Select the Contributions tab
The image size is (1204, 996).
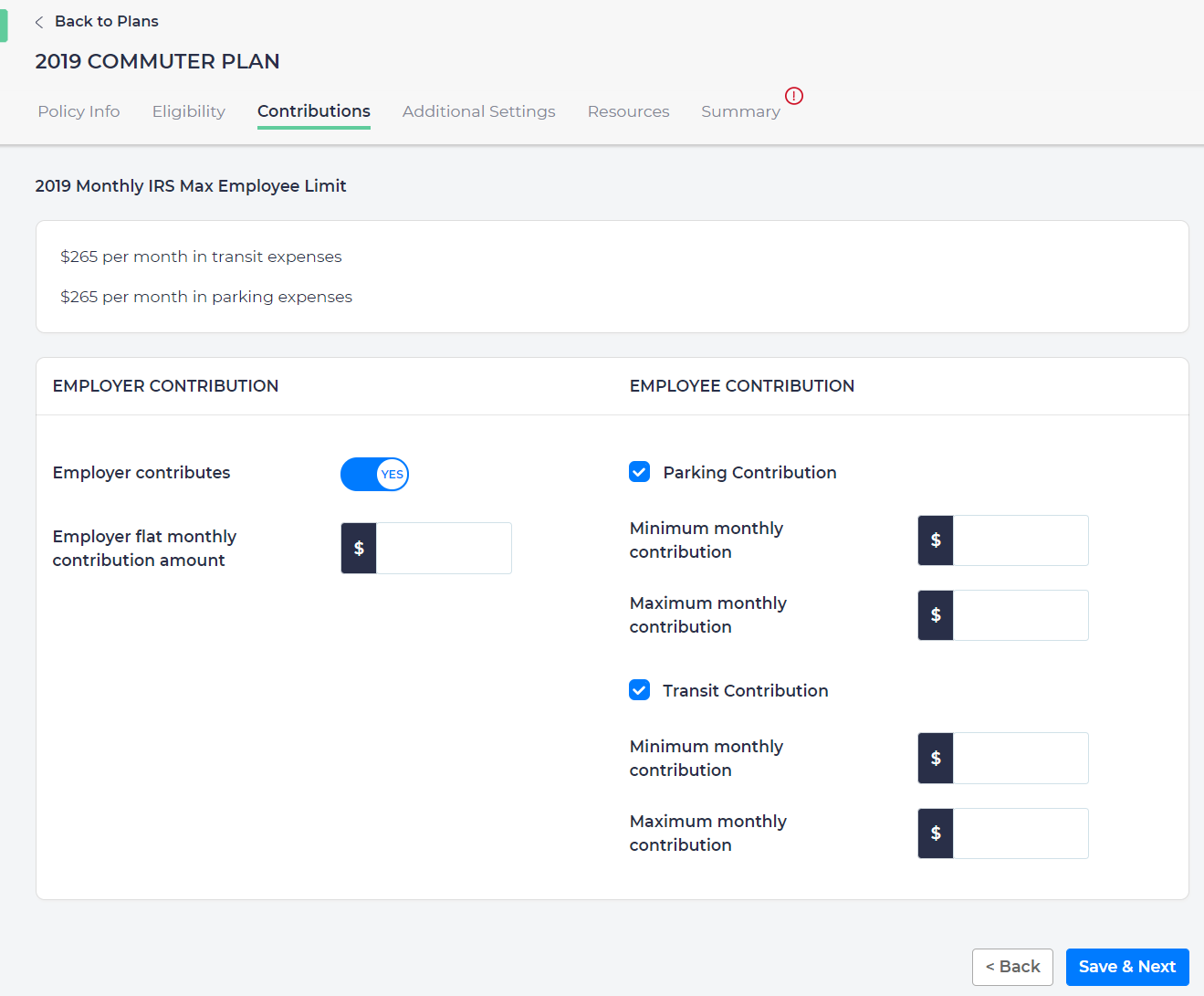(313, 110)
